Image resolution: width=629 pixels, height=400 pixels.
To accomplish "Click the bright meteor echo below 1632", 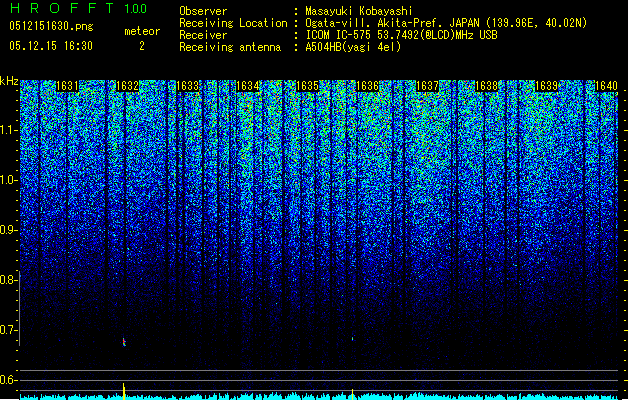I will [x=124, y=342].
